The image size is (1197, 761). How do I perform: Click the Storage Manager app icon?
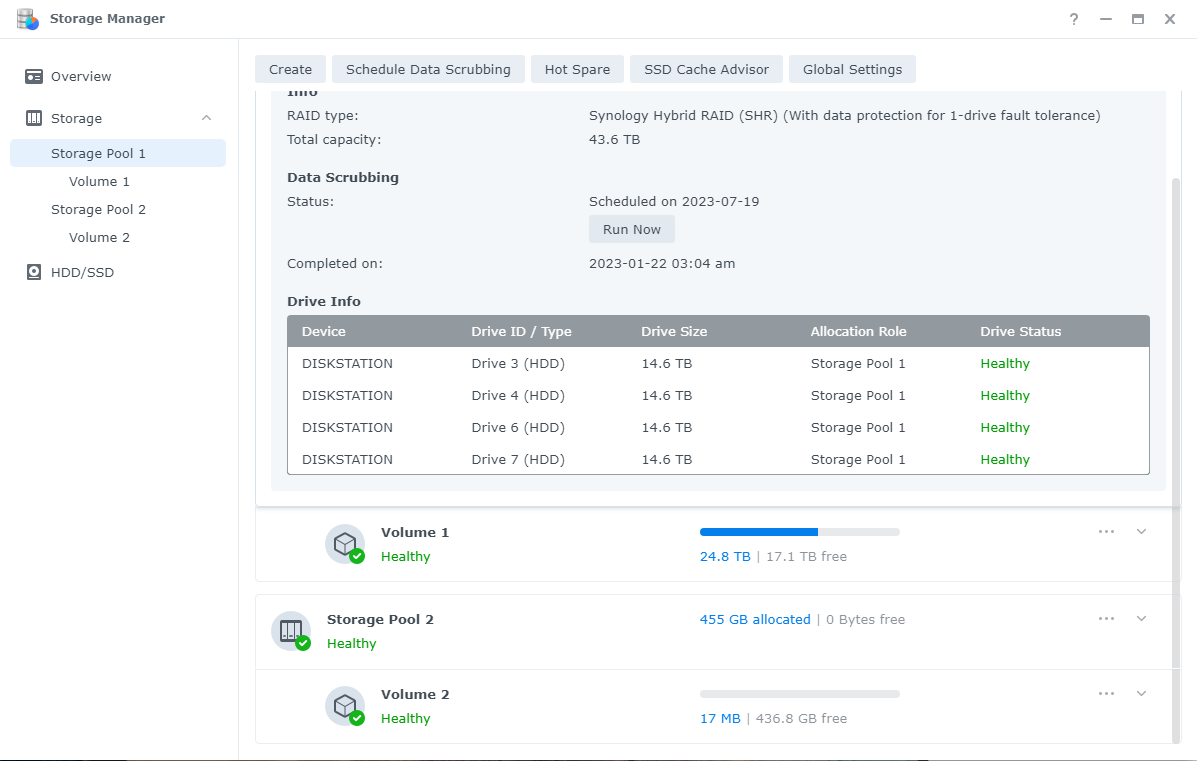click(28, 19)
